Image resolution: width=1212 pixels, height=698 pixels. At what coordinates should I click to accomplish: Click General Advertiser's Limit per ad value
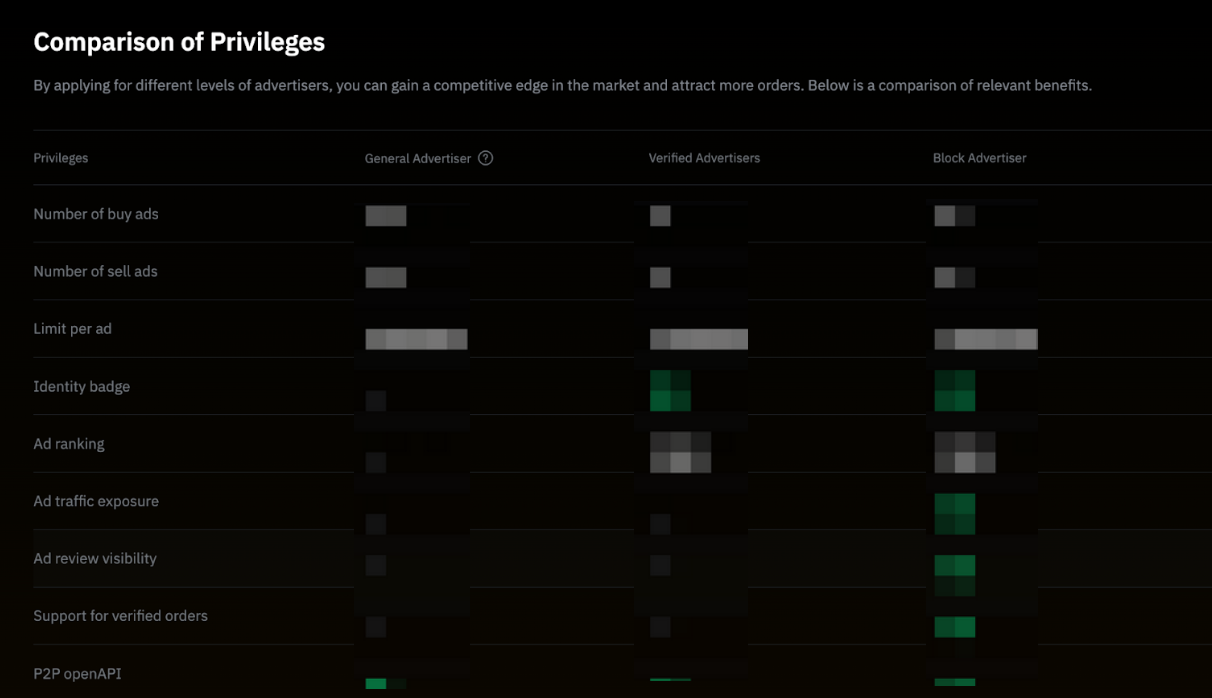click(416, 339)
